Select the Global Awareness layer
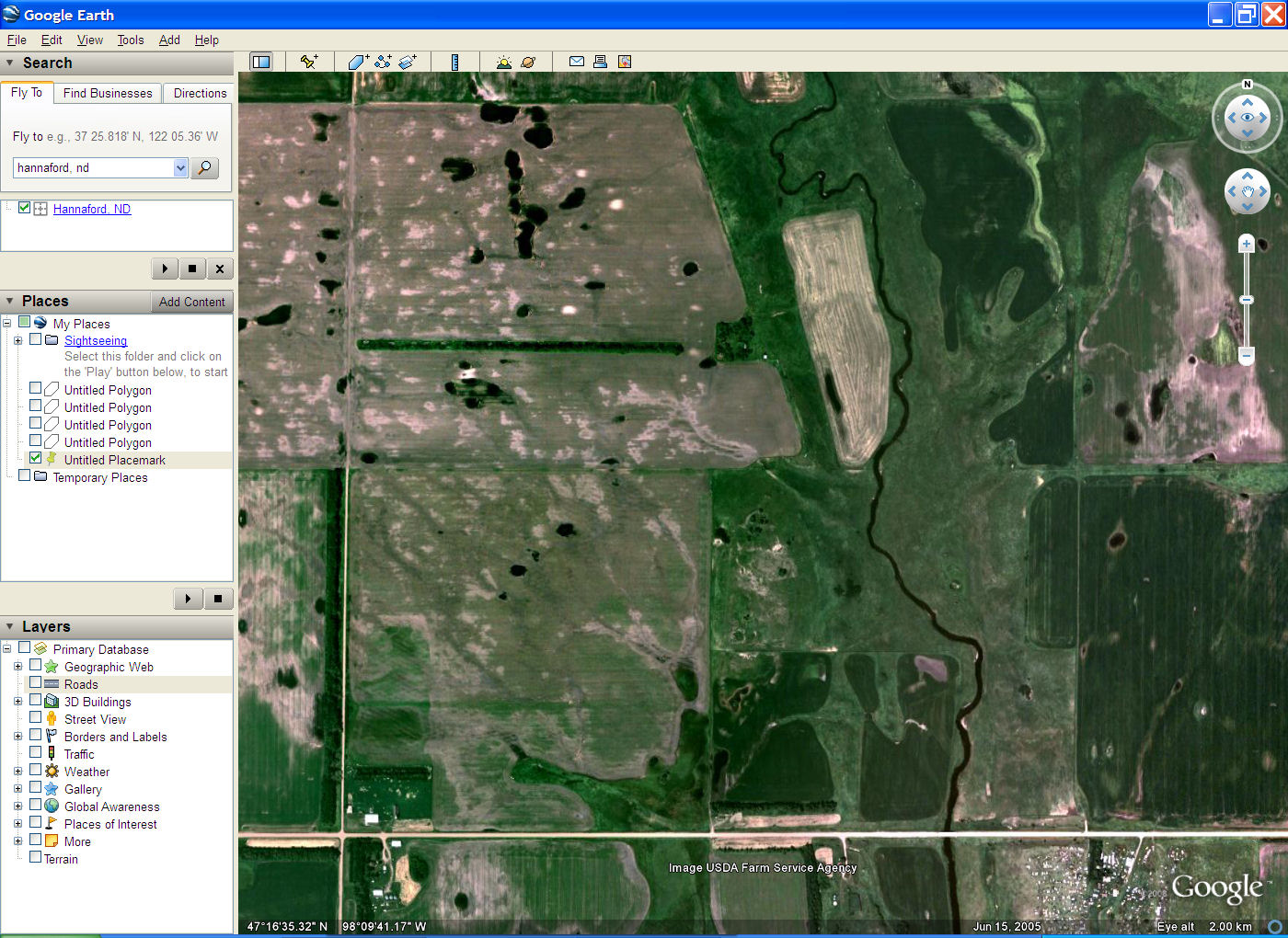 pos(112,806)
